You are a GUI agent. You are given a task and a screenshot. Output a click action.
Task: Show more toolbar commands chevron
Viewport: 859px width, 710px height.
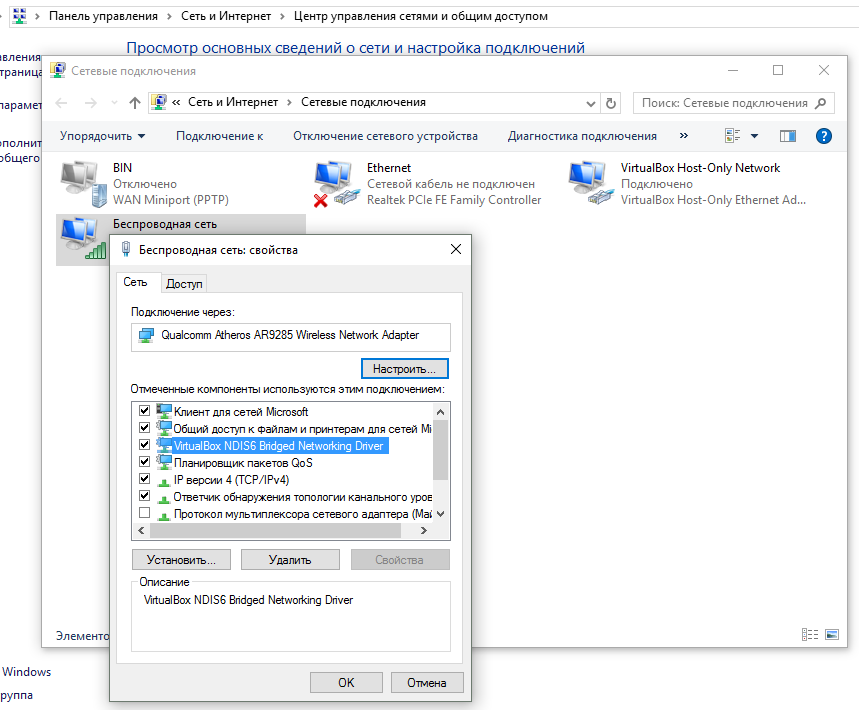click(x=684, y=135)
